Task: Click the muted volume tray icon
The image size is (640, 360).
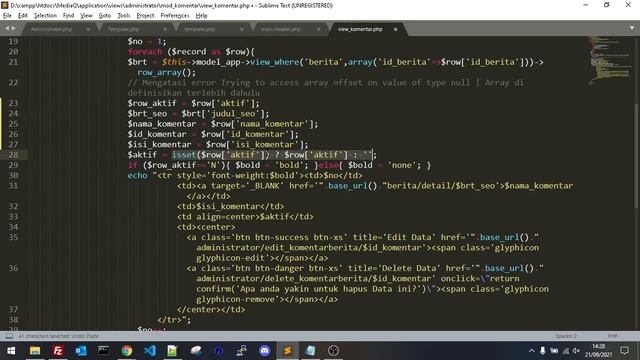Action: [x=576, y=351]
